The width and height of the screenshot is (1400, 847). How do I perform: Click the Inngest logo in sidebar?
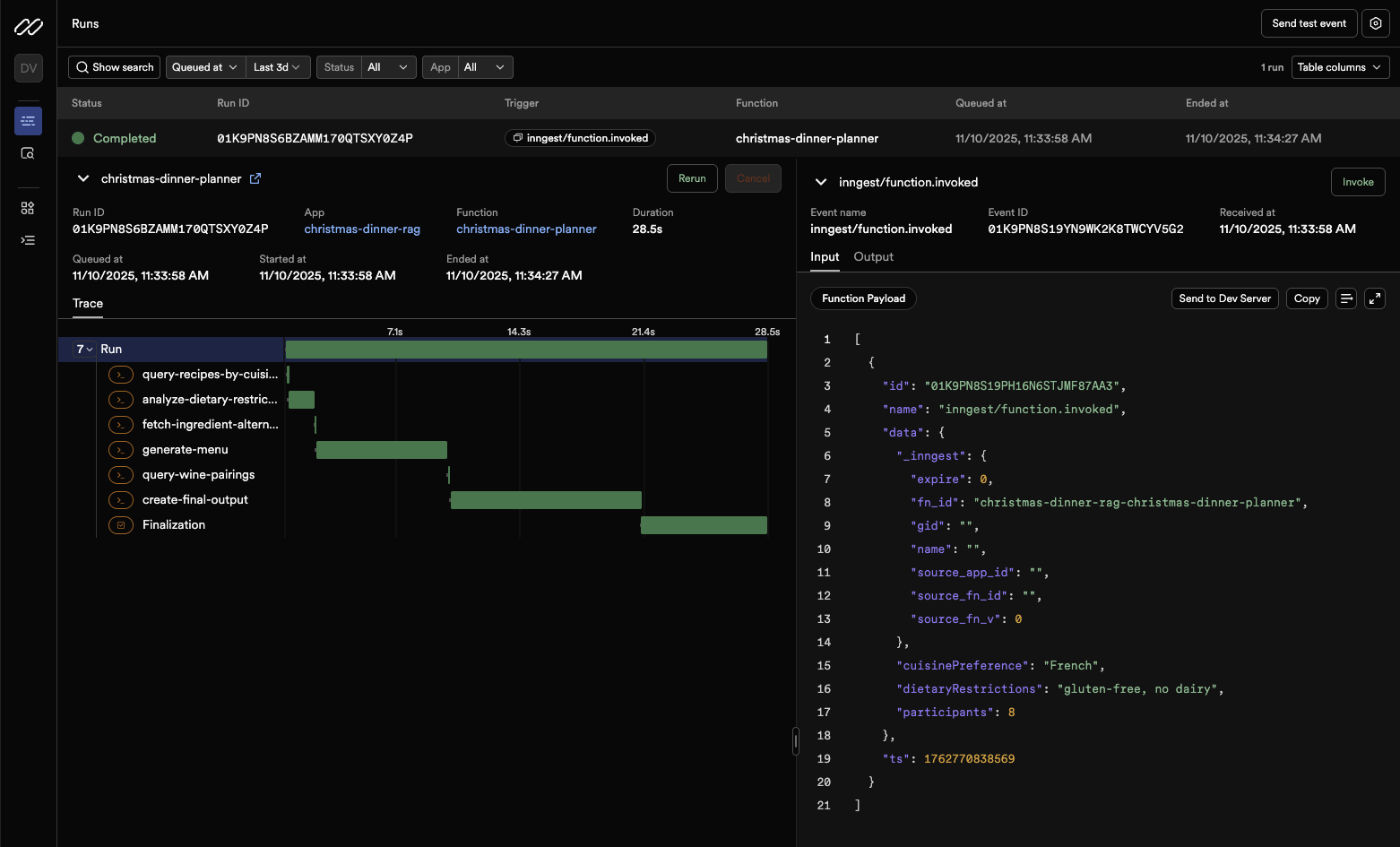point(28,27)
